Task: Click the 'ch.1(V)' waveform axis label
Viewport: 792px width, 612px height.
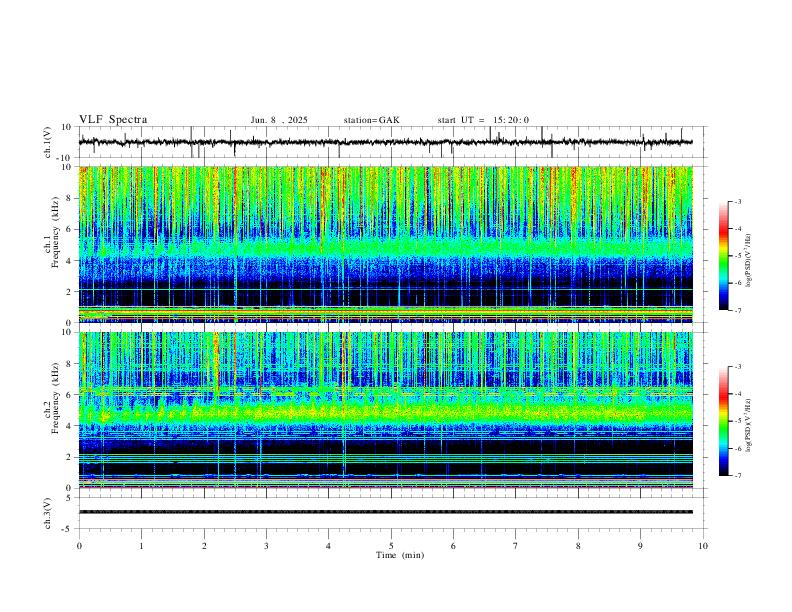Action: tap(48, 142)
